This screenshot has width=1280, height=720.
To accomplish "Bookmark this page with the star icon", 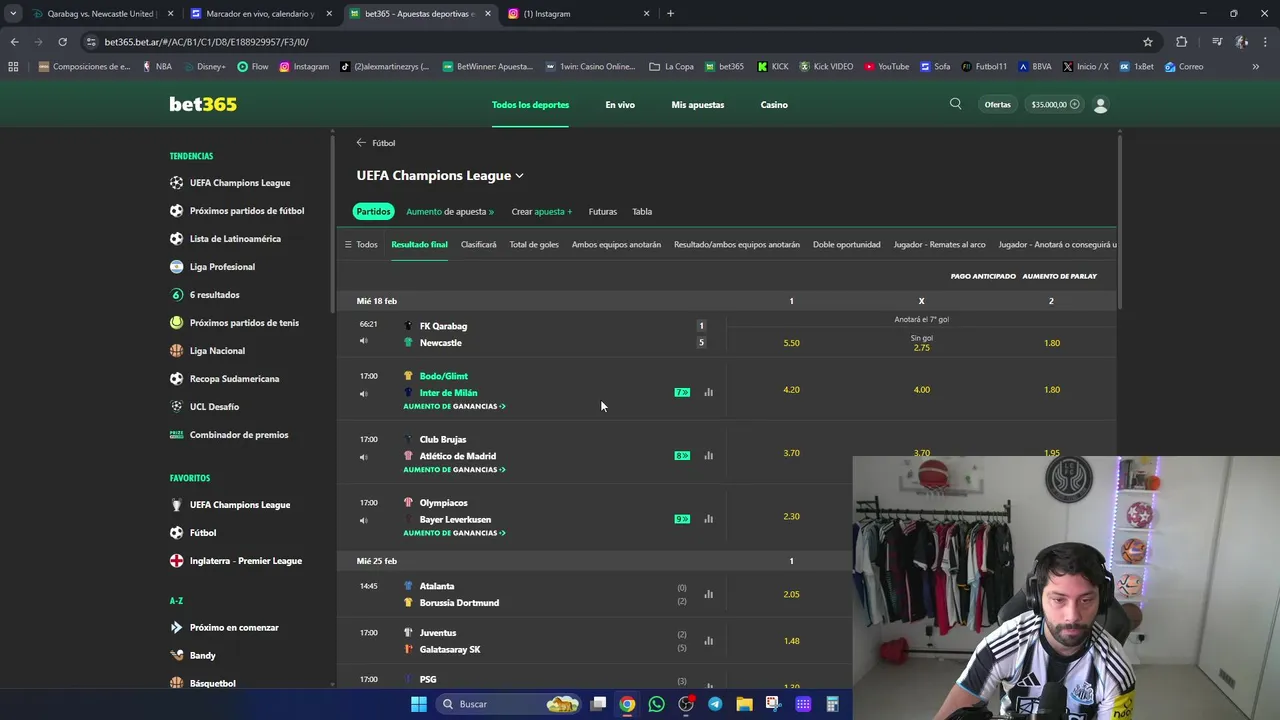I will 1148,42.
